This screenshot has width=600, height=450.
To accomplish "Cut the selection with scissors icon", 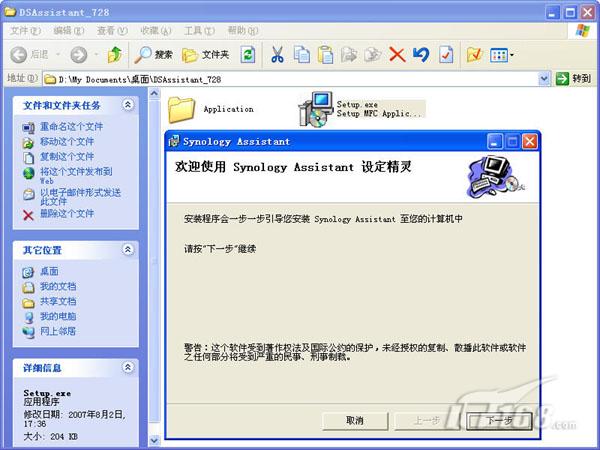I will (x=277, y=55).
